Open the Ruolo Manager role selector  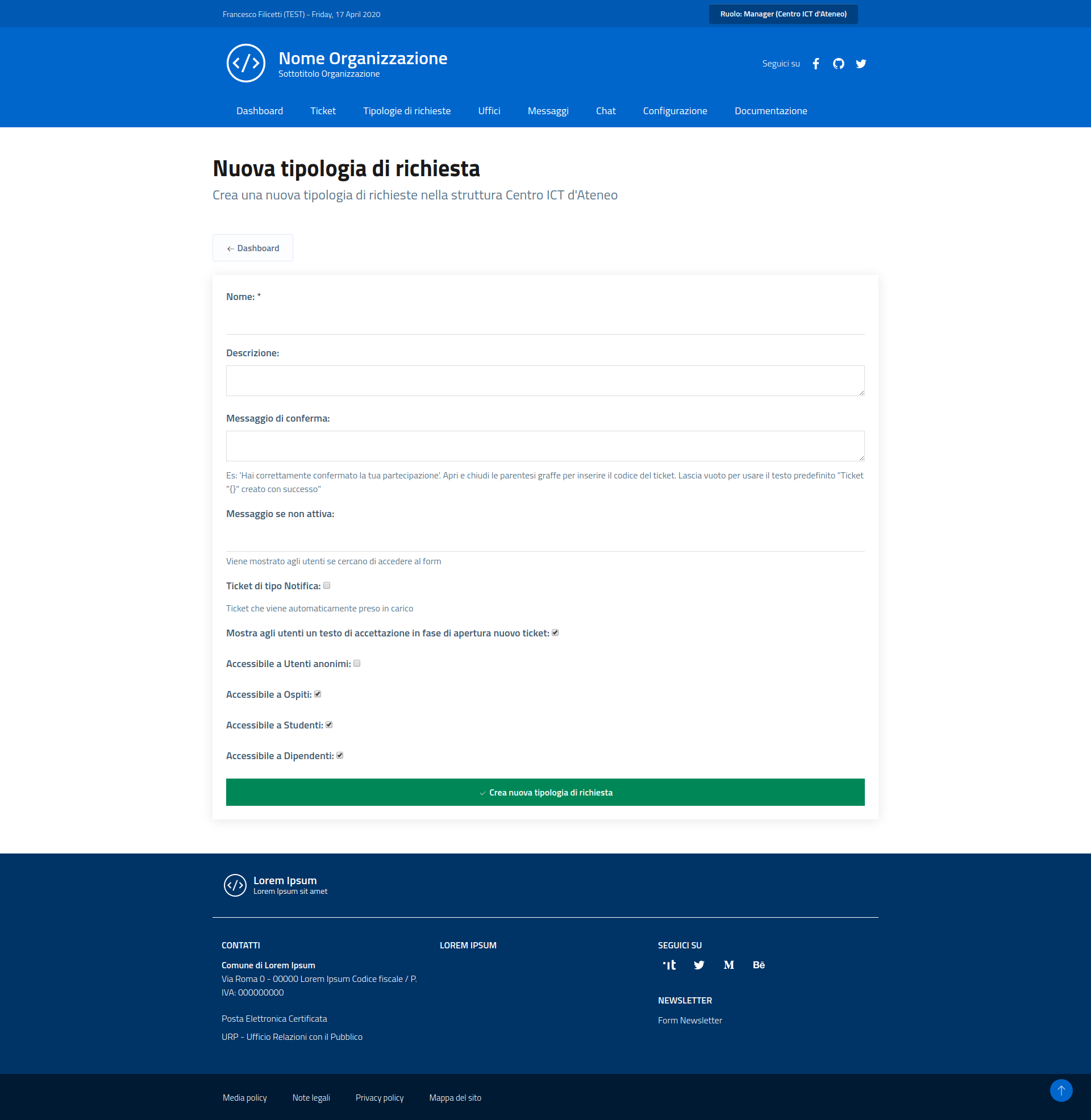782,14
